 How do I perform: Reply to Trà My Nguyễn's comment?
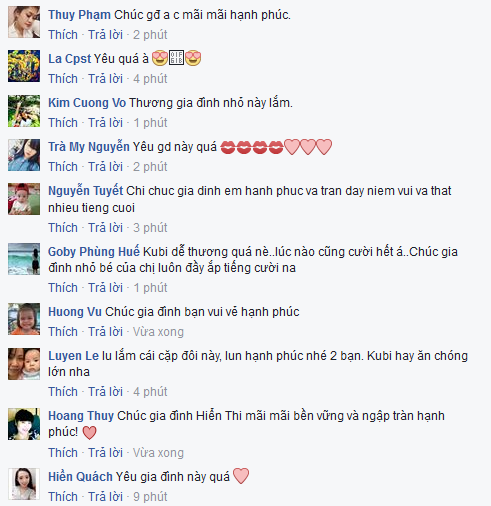(105, 167)
